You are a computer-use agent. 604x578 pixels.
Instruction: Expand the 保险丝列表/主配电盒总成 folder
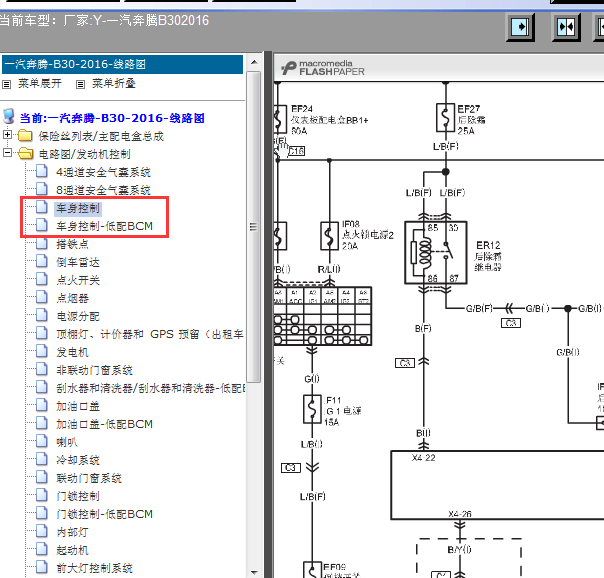(x=7, y=135)
